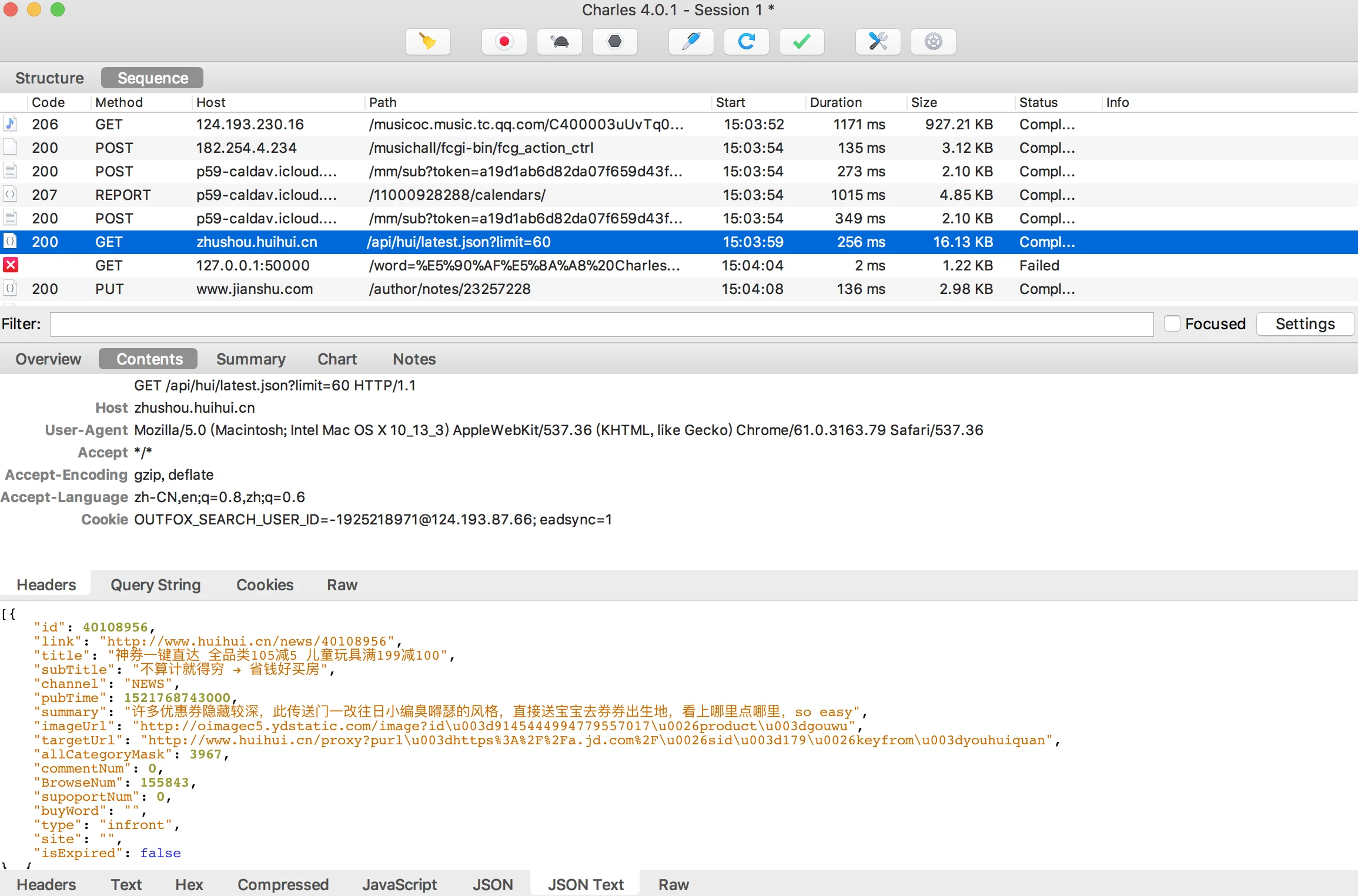Viewport: 1358px width, 896px height.
Task: Select the 127.0.0.1:50000 failed request
Action: (x=679, y=265)
